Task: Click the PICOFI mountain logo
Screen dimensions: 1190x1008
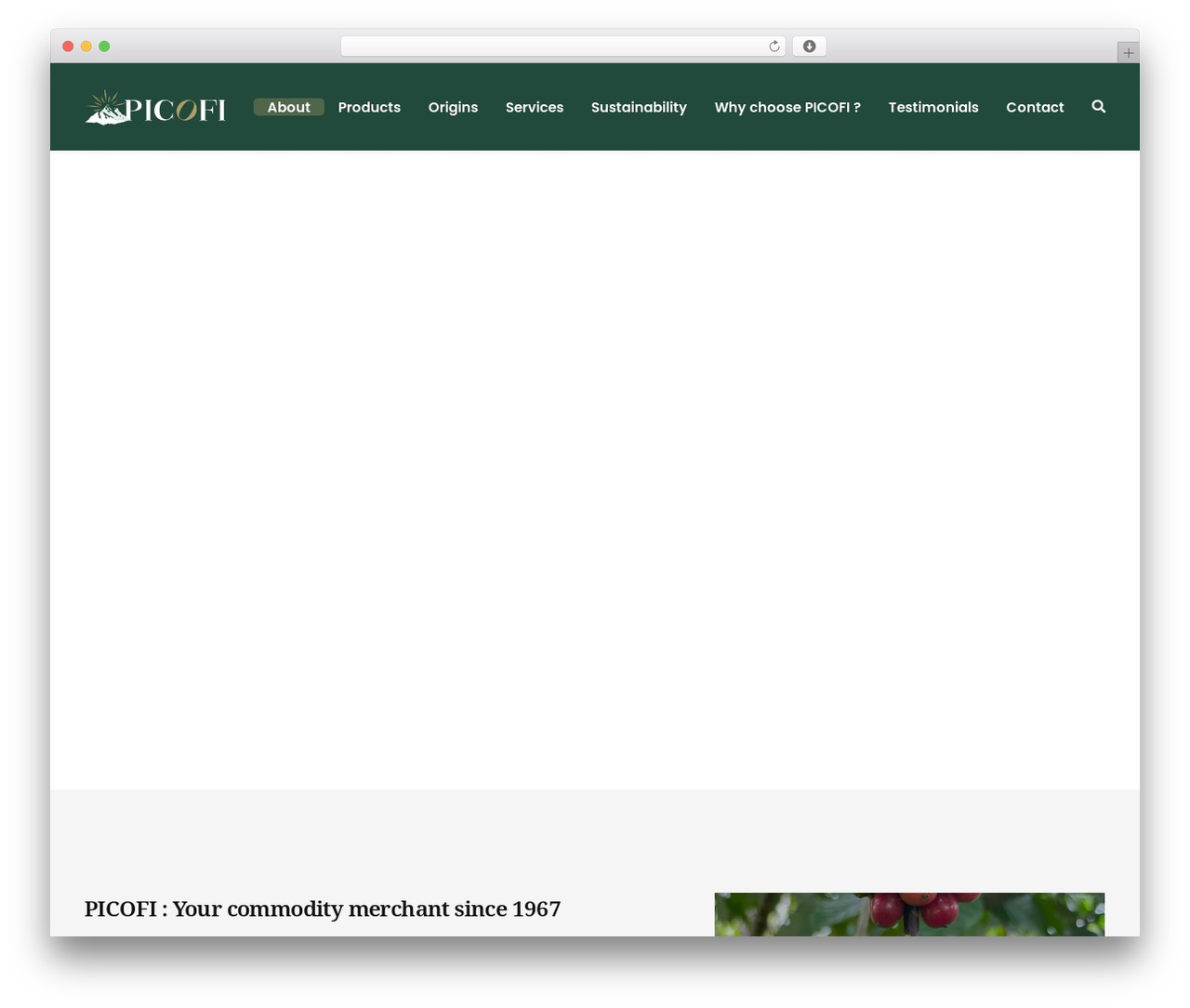Action: pos(155,108)
